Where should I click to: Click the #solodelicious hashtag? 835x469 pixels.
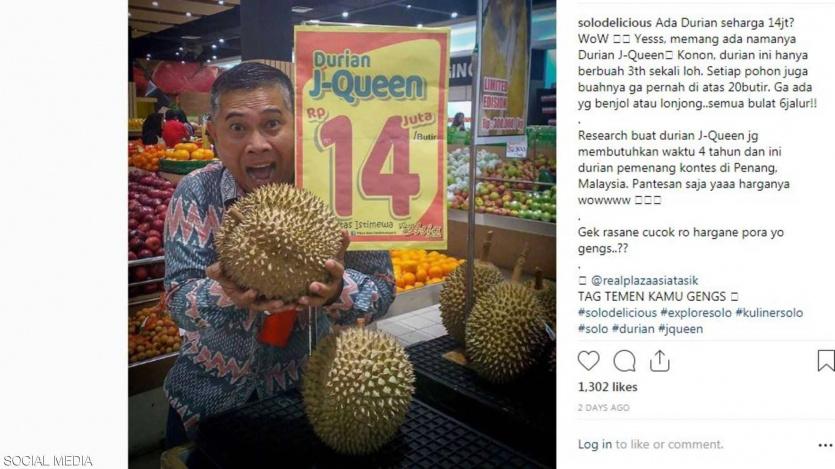click(x=617, y=312)
